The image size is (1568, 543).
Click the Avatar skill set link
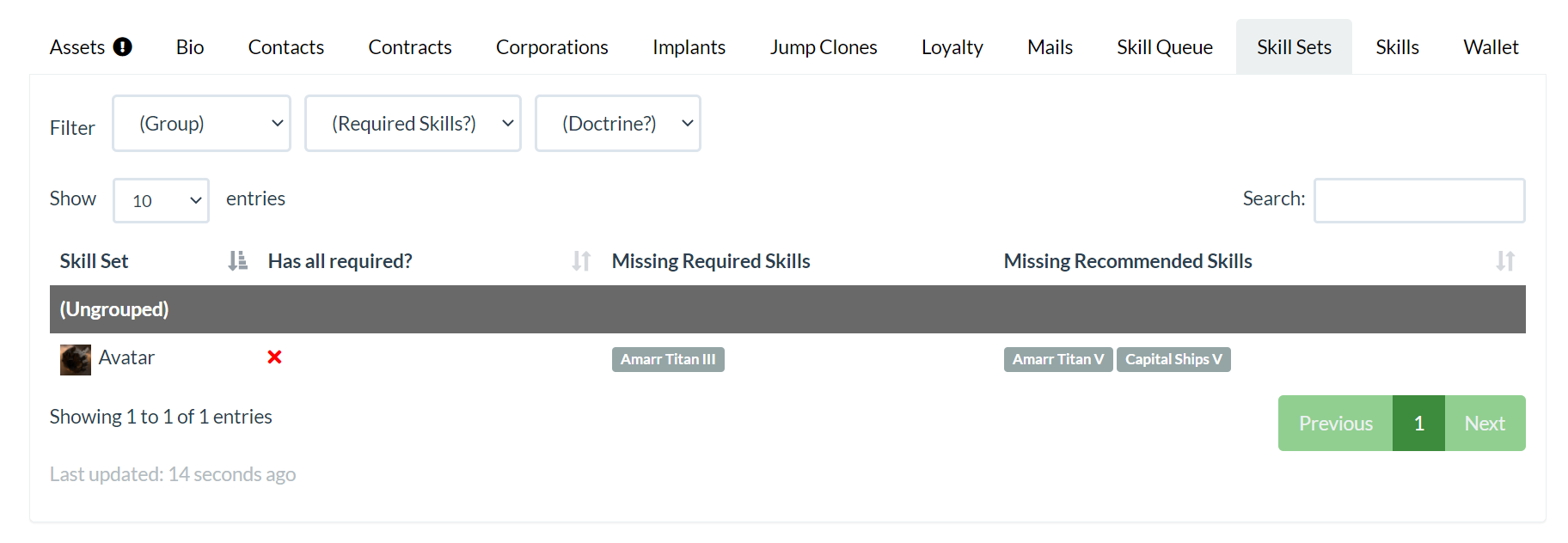[127, 357]
